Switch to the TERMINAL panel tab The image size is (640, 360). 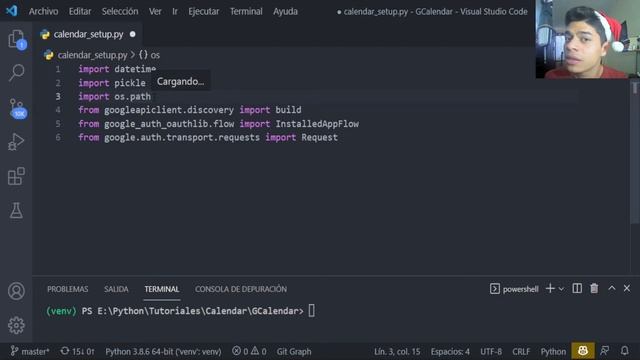point(162,289)
